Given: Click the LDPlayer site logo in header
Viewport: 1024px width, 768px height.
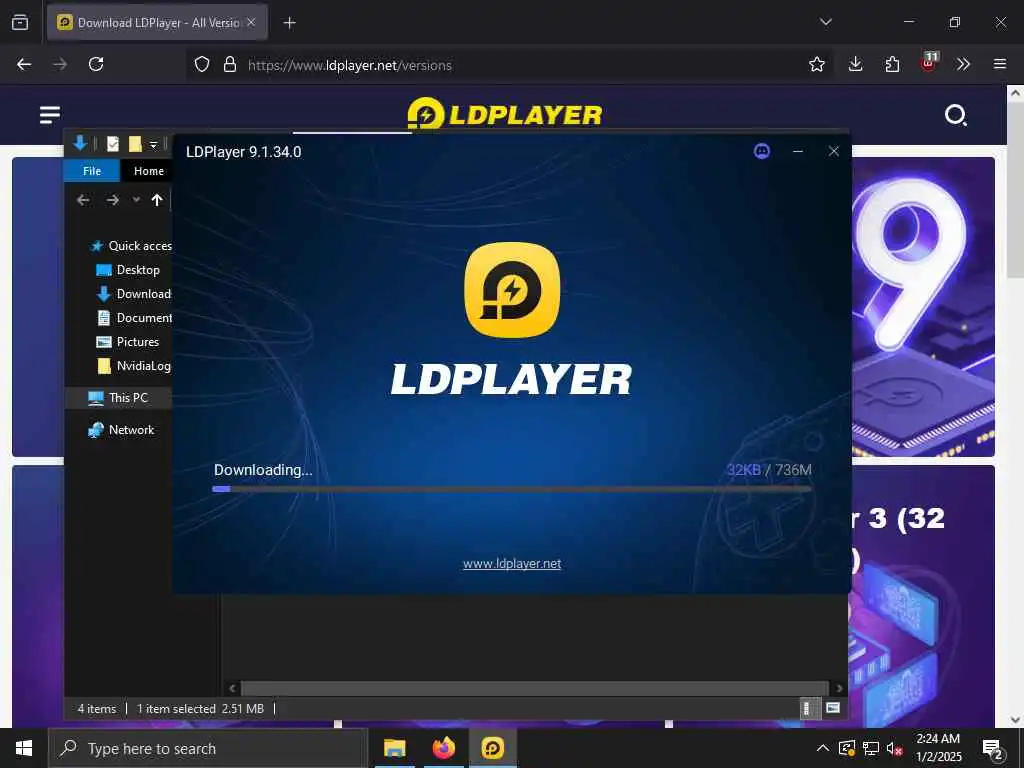Looking at the screenshot, I should [504, 114].
